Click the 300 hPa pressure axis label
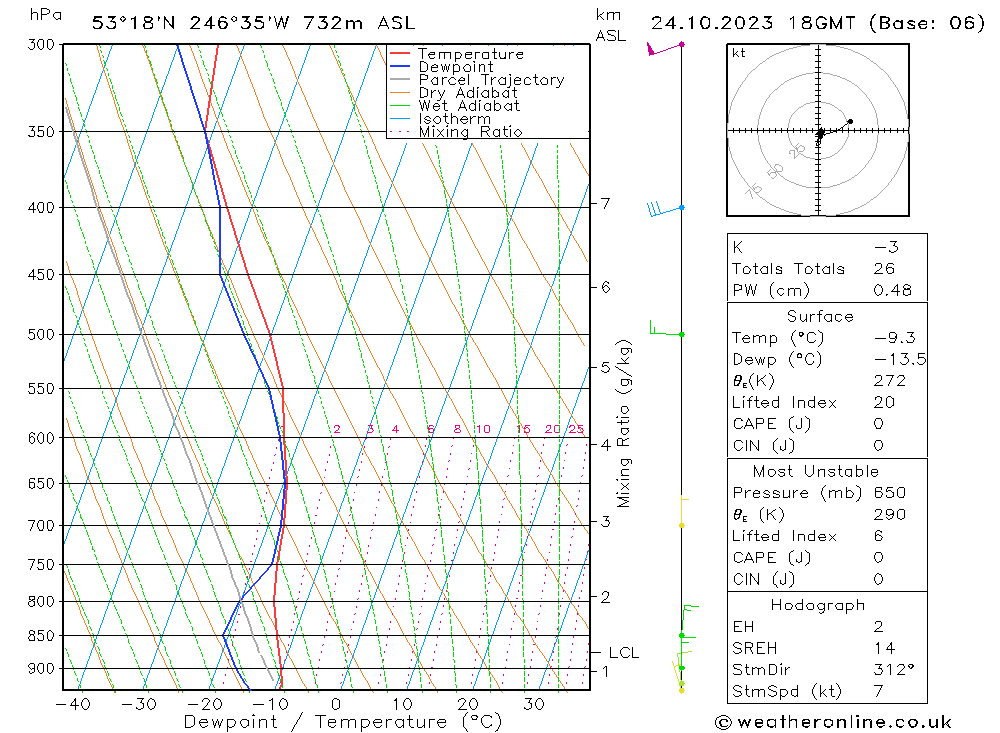This screenshot has width=1000, height=733. click(41, 45)
